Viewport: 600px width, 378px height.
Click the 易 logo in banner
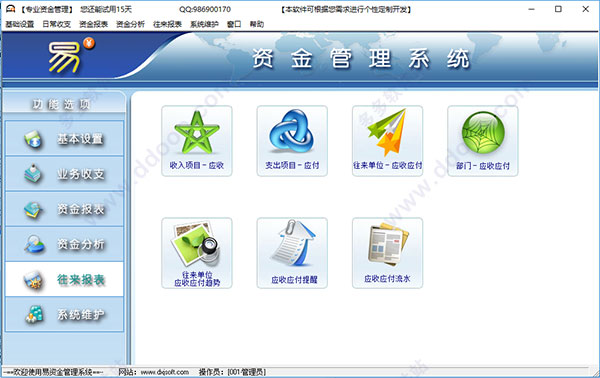coord(65,57)
